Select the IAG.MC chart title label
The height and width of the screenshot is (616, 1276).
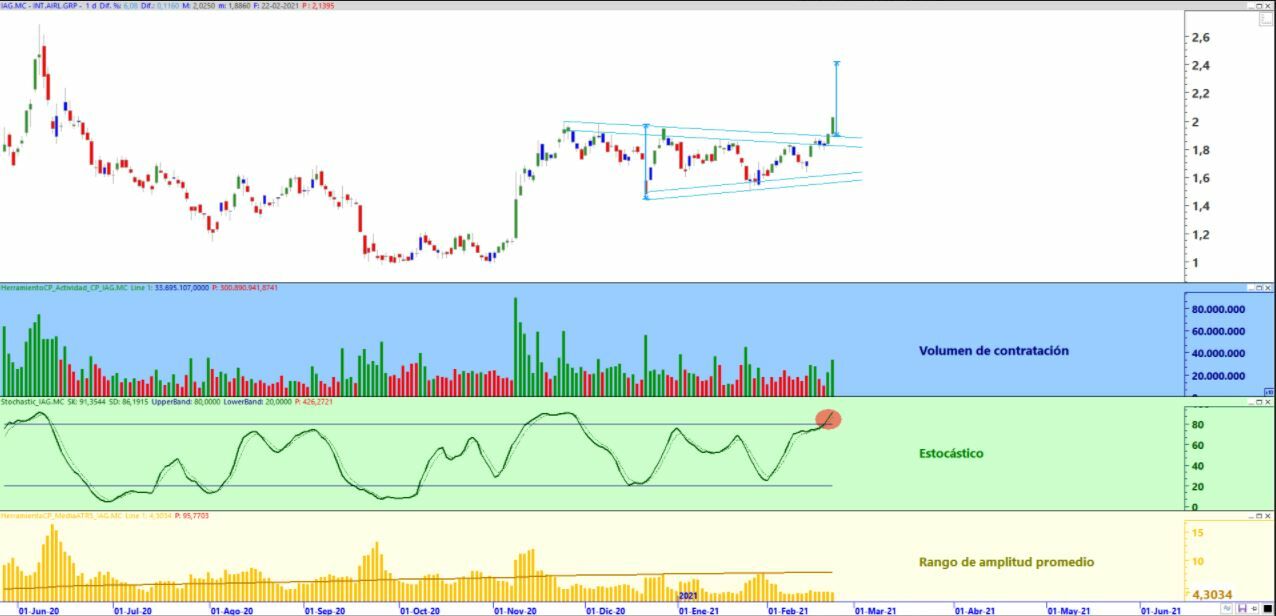40,5
